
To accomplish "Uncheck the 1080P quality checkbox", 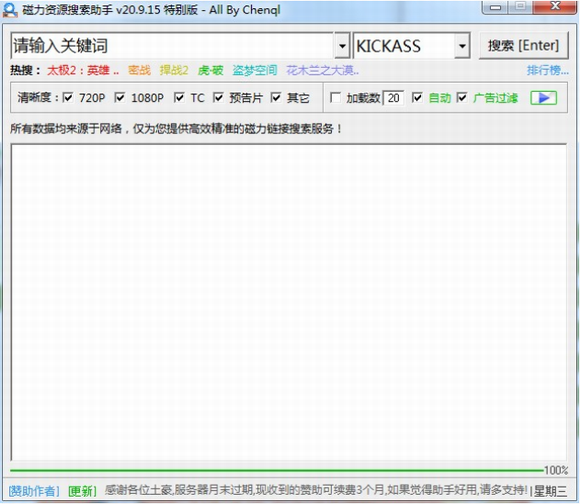I will tap(119, 98).
